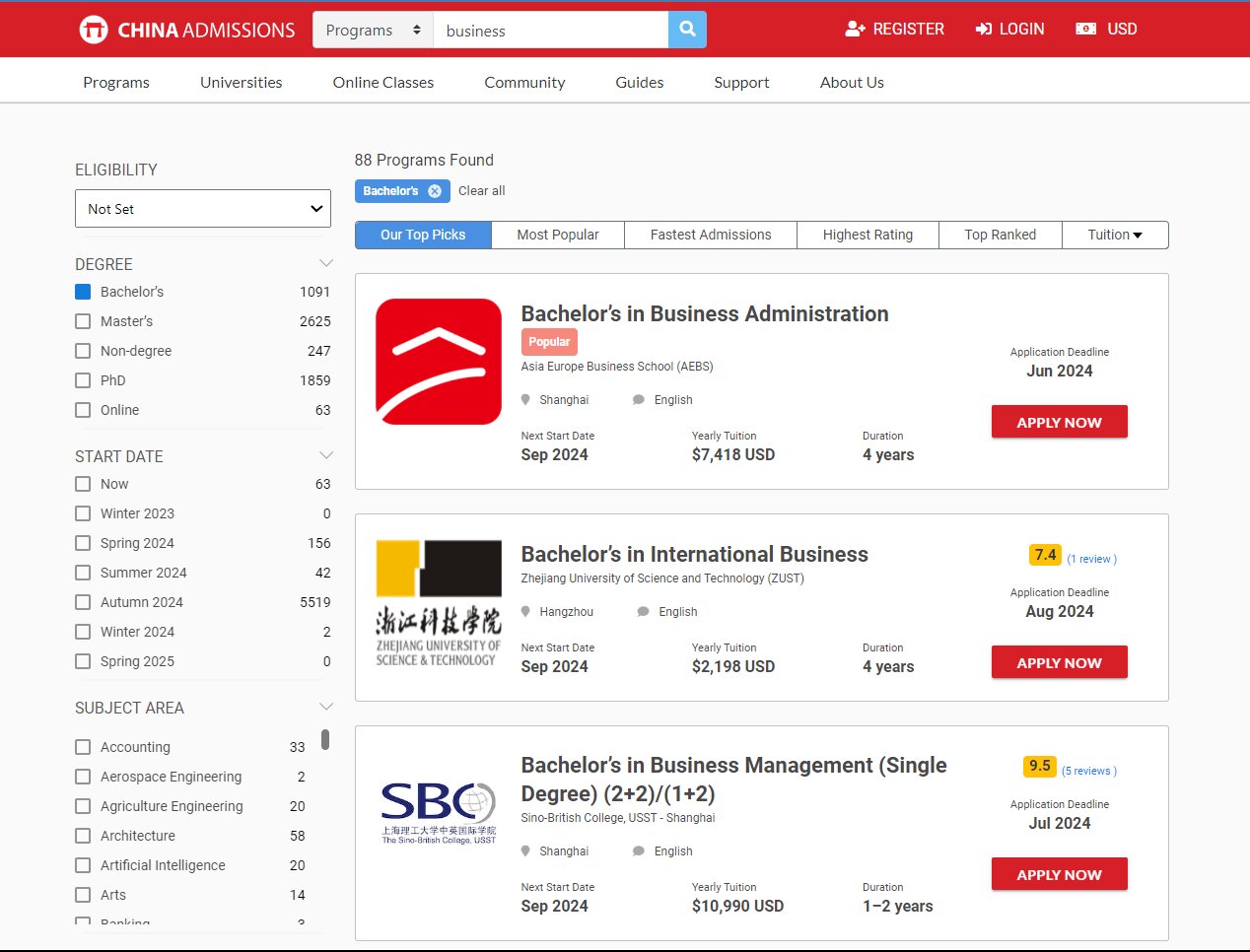
Task: Click the Register user icon
Action: point(855,30)
